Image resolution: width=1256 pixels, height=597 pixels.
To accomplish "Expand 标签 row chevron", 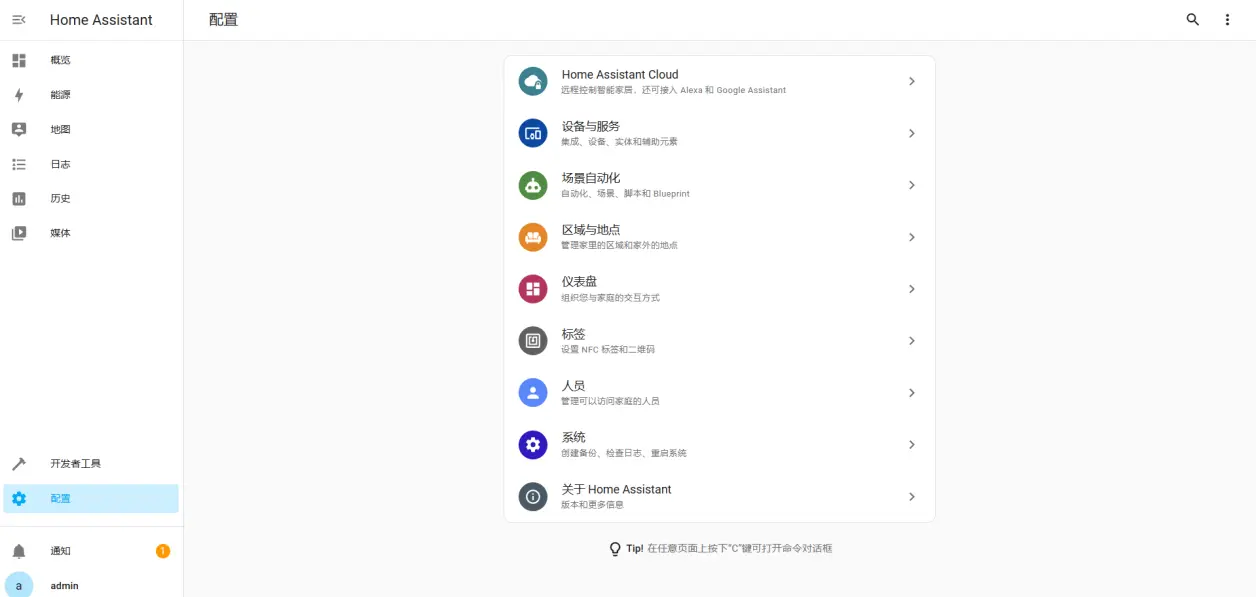I will click(912, 341).
